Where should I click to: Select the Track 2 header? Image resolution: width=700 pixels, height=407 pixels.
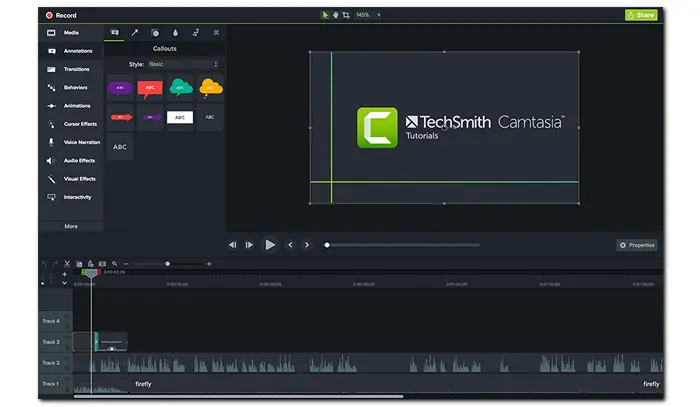[x=55, y=363]
